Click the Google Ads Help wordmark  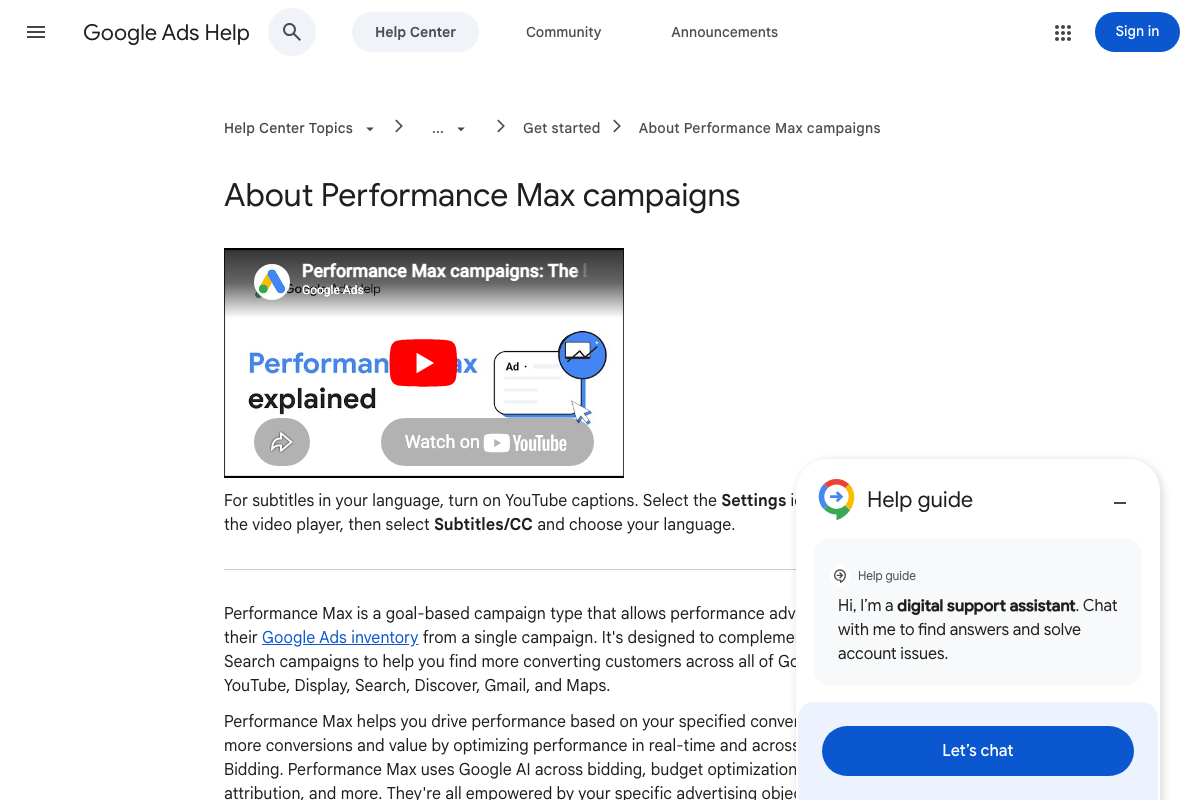click(x=166, y=32)
